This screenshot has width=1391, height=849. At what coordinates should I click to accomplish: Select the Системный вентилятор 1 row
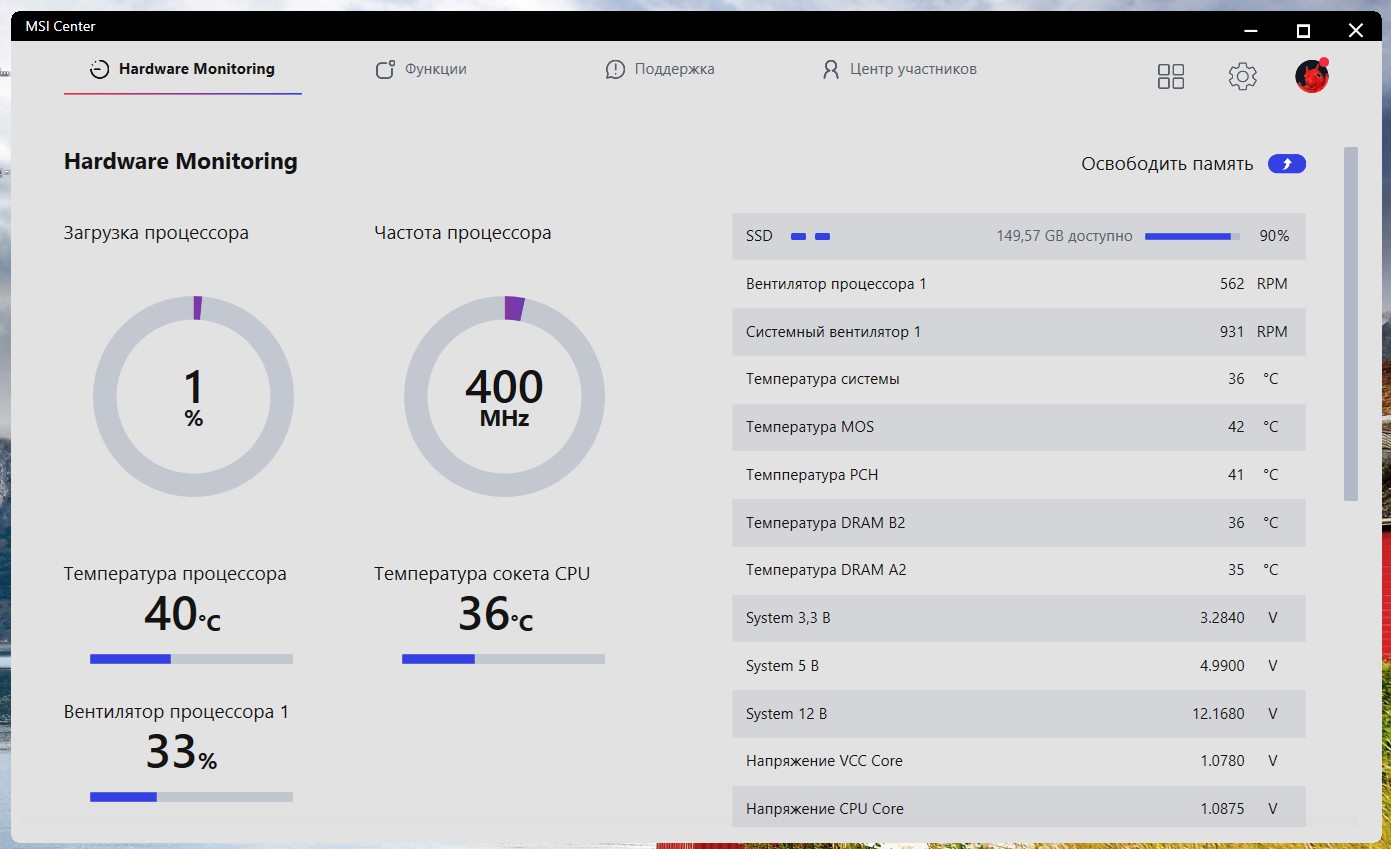pyautogui.click(x=1018, y=332)
